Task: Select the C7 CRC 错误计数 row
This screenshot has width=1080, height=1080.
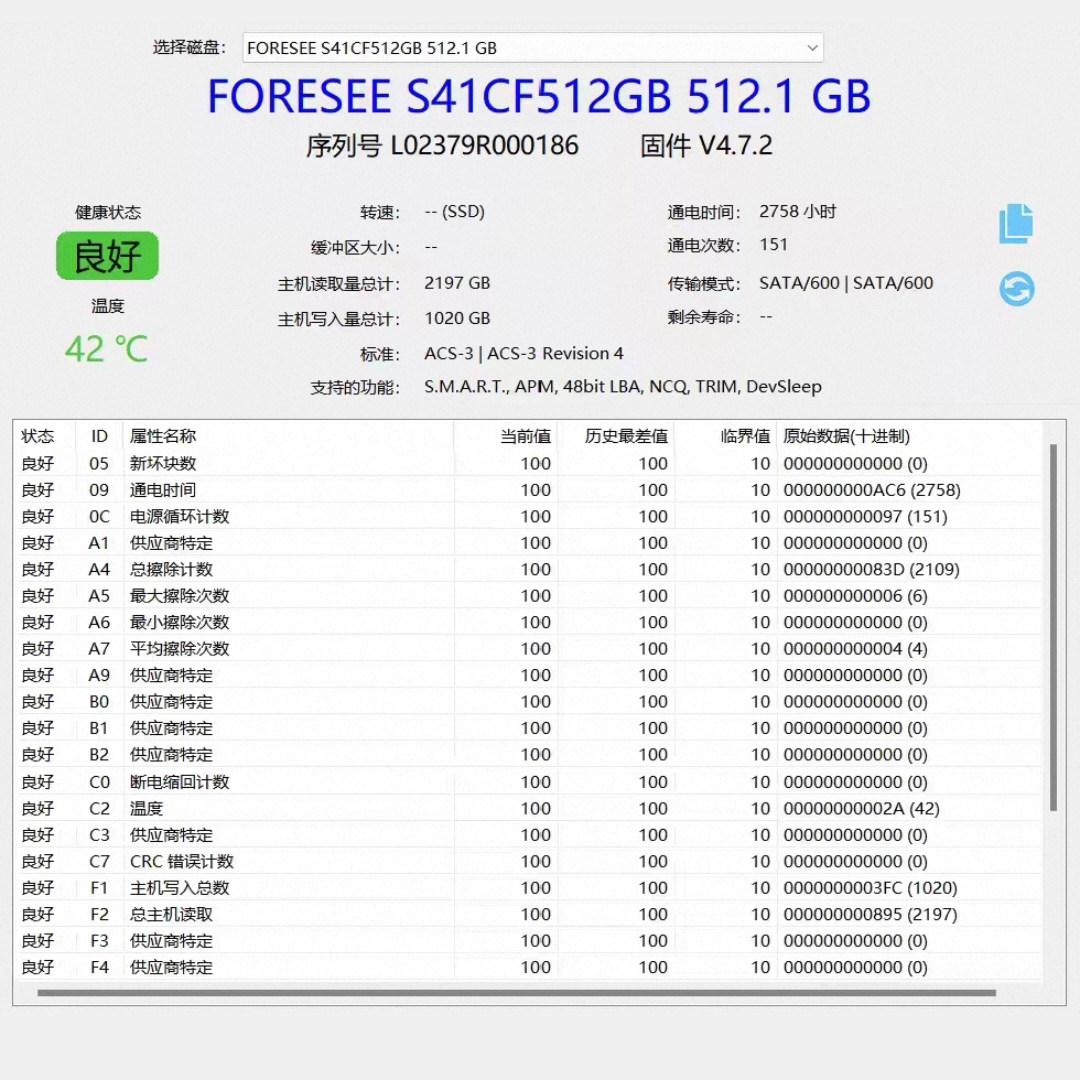Action: (528, 861)
